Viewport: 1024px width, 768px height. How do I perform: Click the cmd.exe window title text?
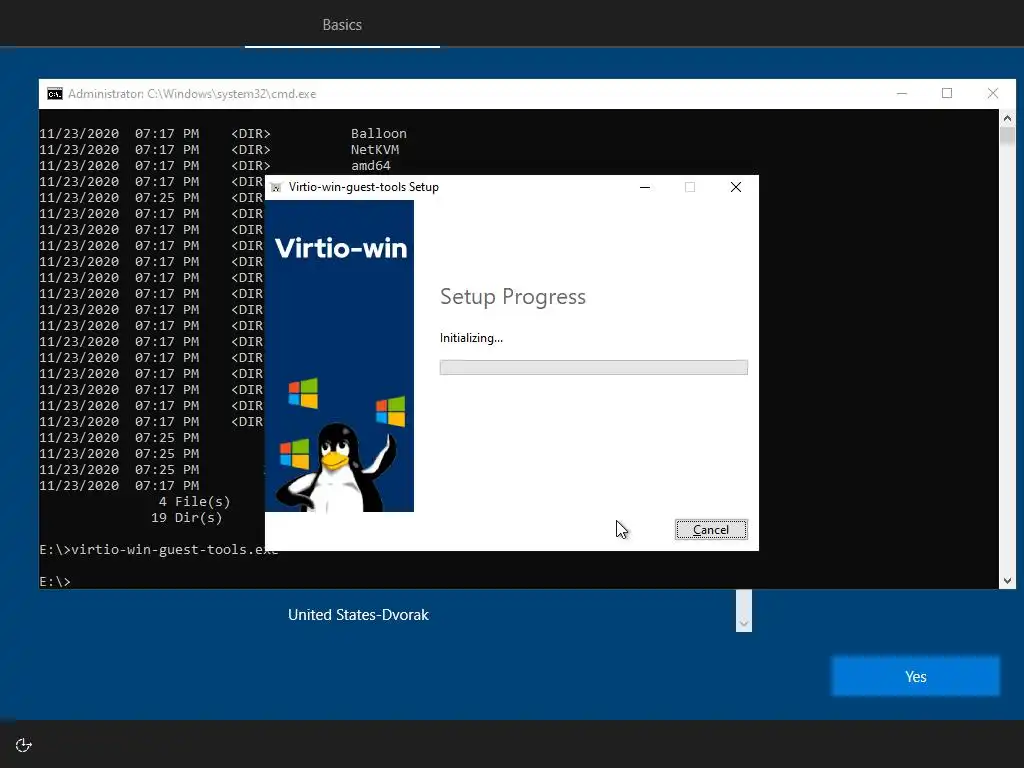point(192,94)
